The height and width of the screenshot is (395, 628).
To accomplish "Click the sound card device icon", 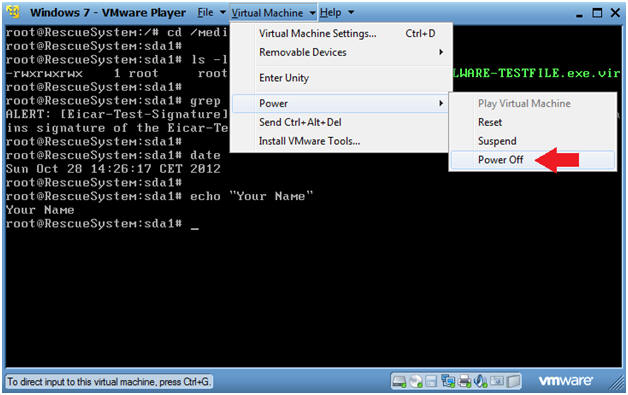I will 480,381.
